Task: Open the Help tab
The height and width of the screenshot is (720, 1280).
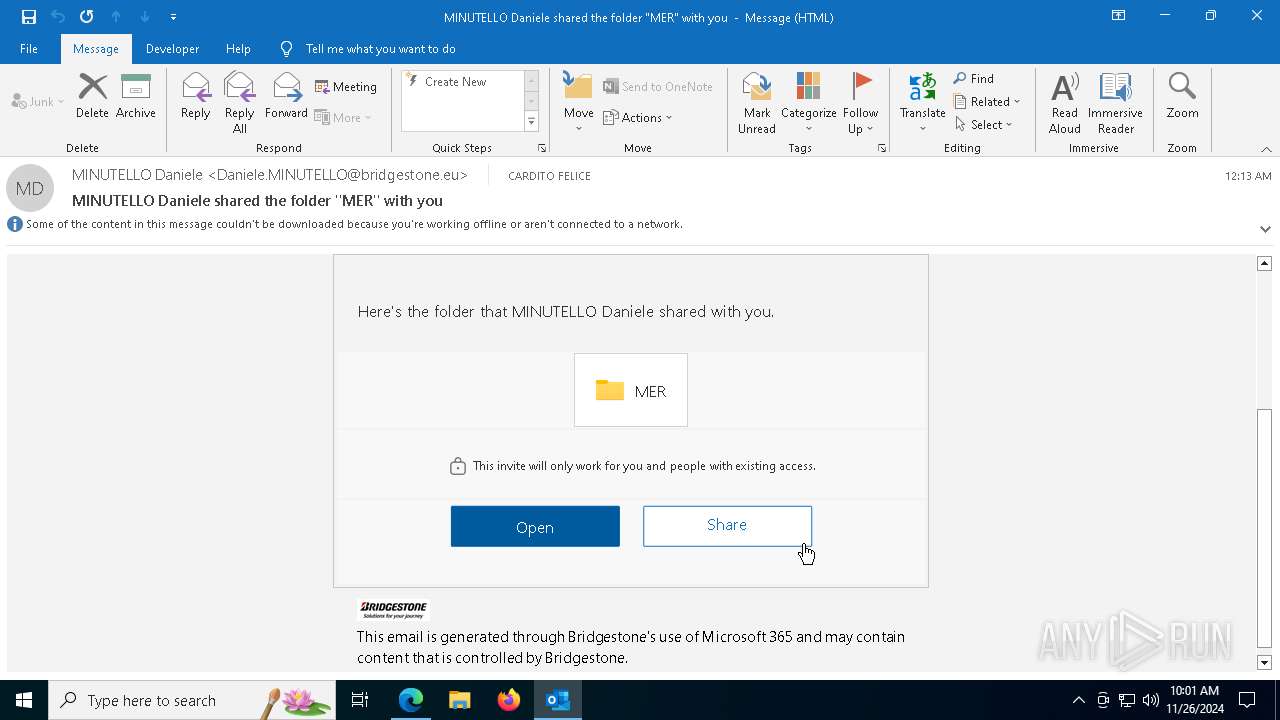Action: (x=238, y=48)
